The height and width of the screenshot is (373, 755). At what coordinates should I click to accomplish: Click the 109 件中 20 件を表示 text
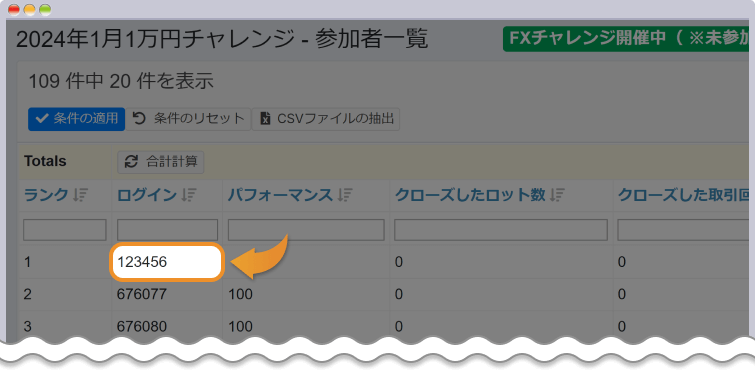tap(121, 81)
